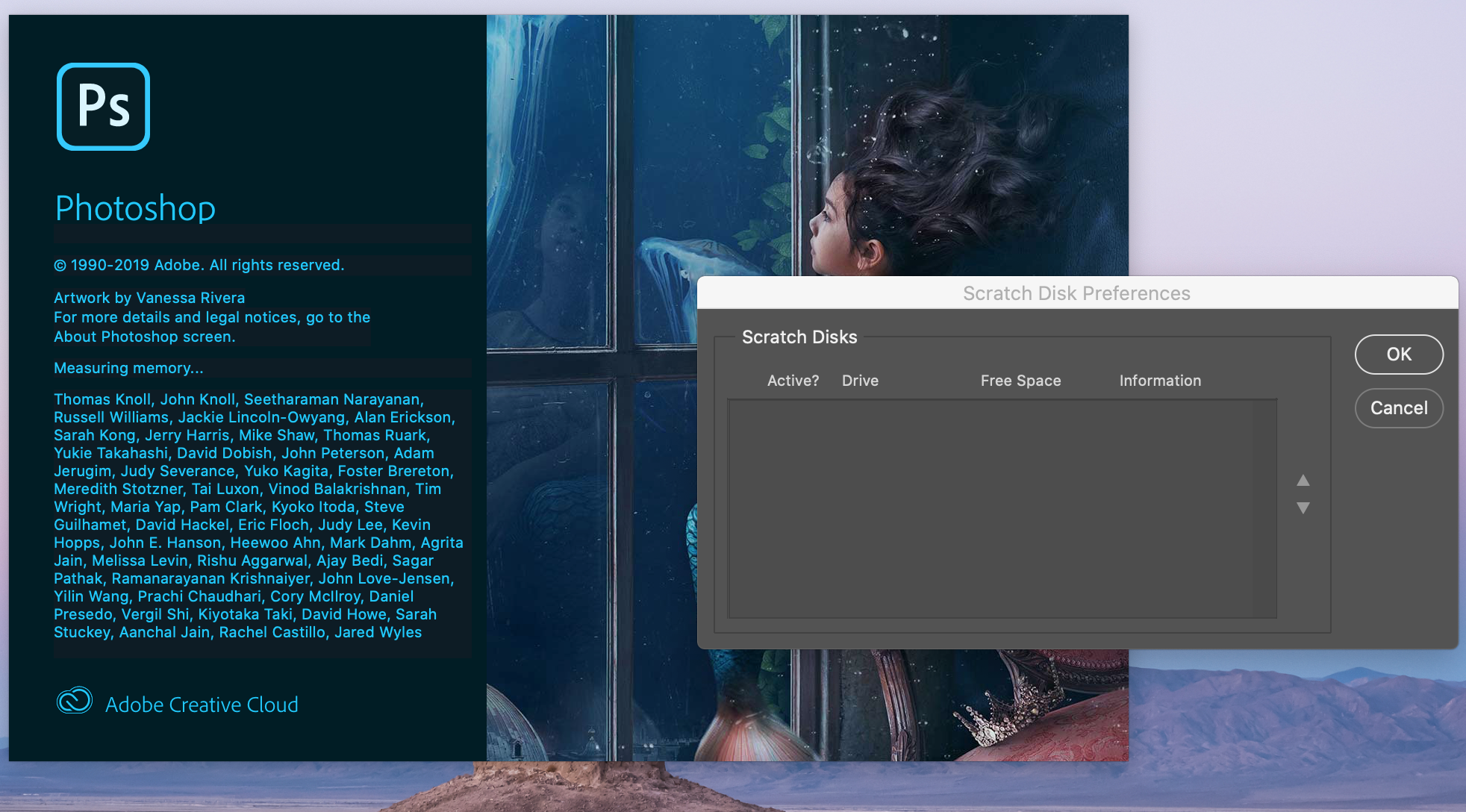The height and width of the screenshot is (812, 1466).
Task: Click inside the empty scratch disk list
Action: (x=1000, y=507)
